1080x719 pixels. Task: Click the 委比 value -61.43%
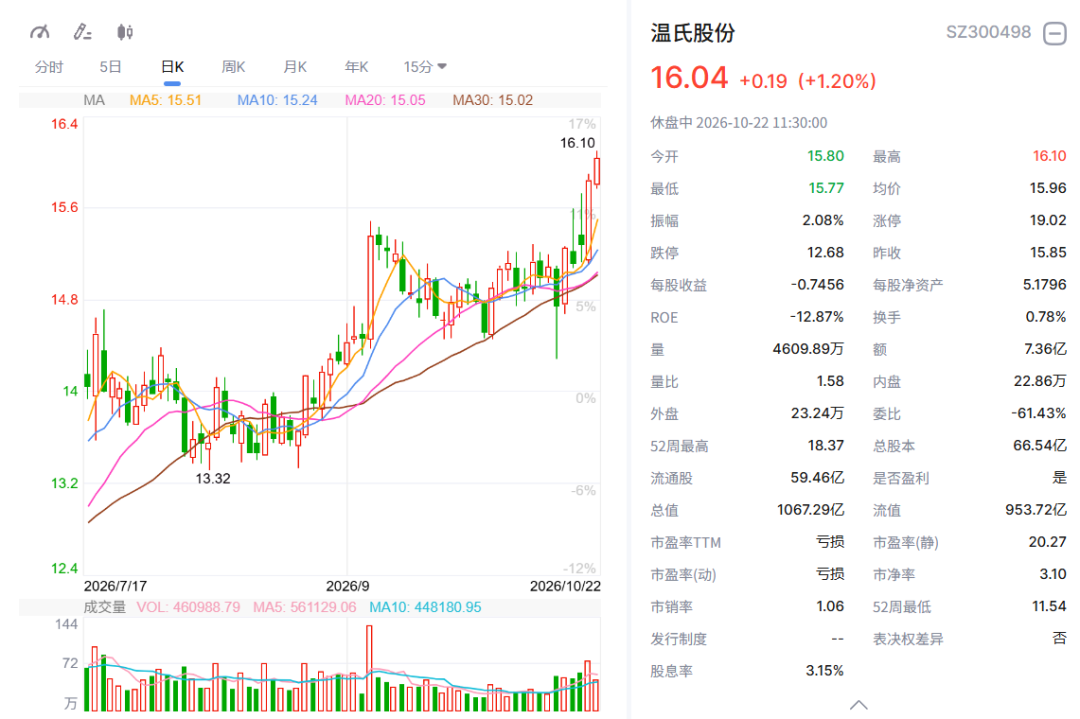click(1039, 413)
